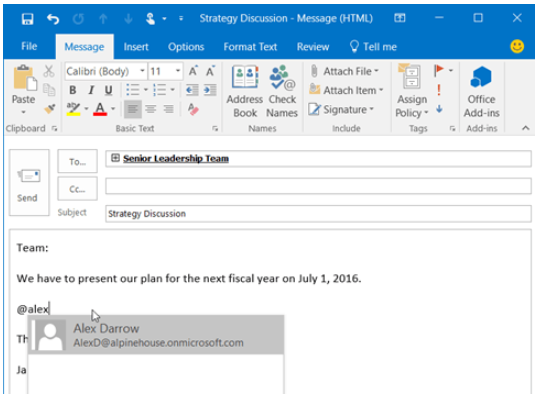Click the Follow Up flag icon
This screenshot has height=400, width=539.
click(439, 71)
